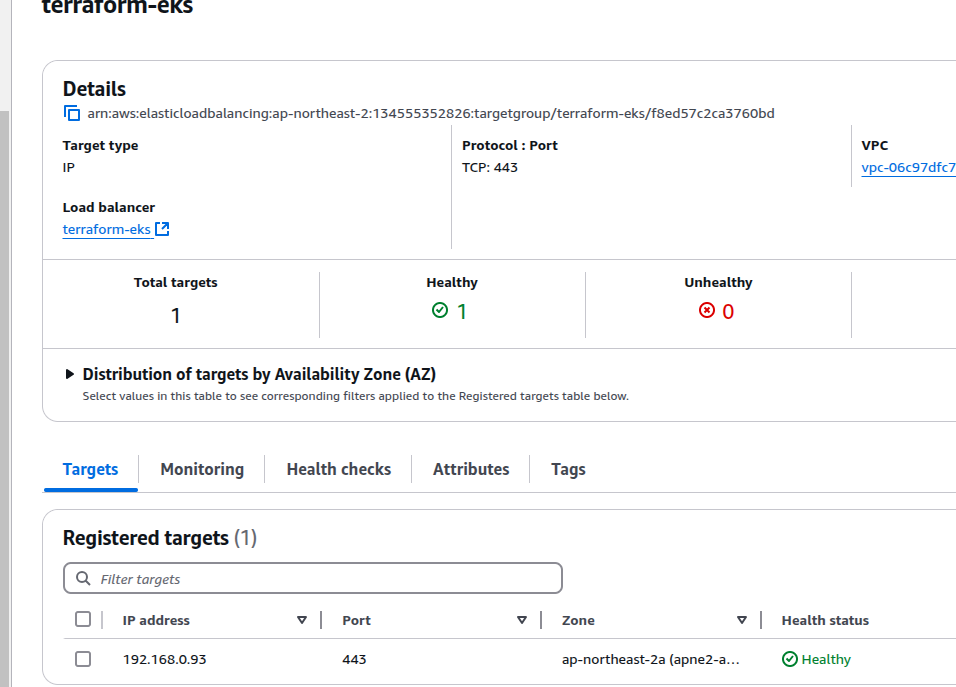
Task: Open the Attributes tab
Action: pos(471,469)
